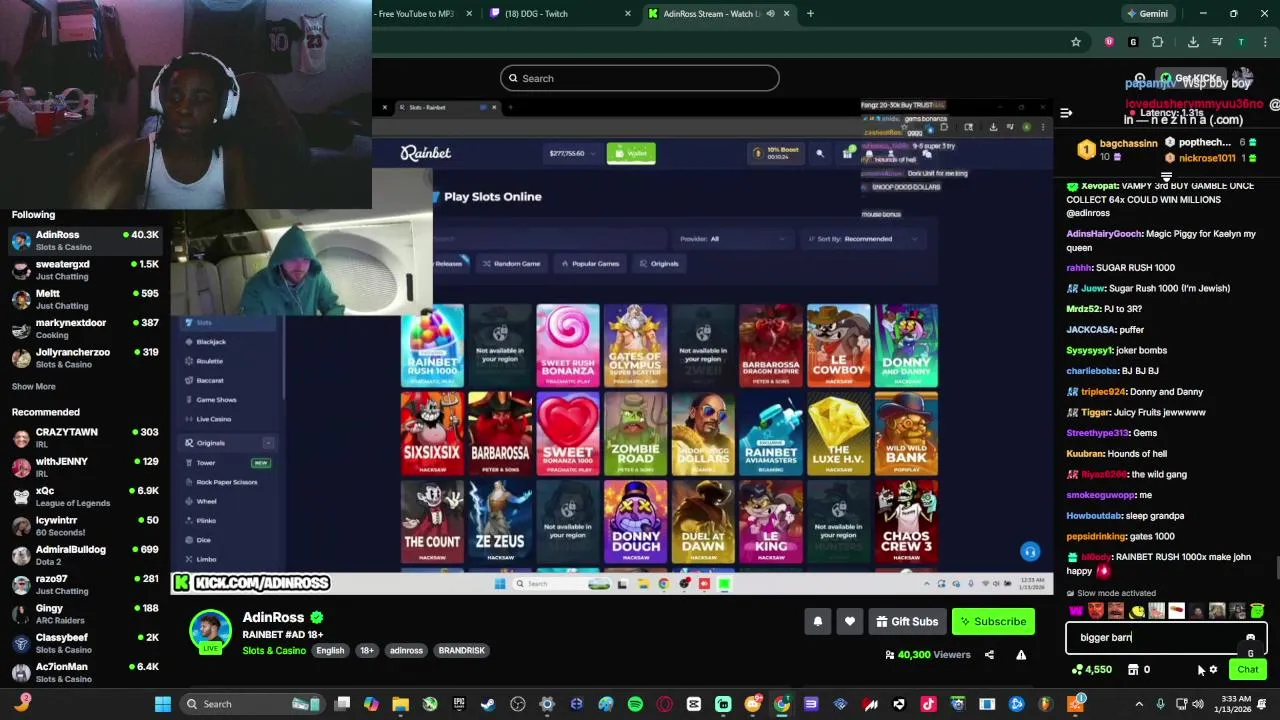Open Meltt channel in Following list
Image resolution: width=1280 pixels, height=720 pixels.
pos(84,299)
